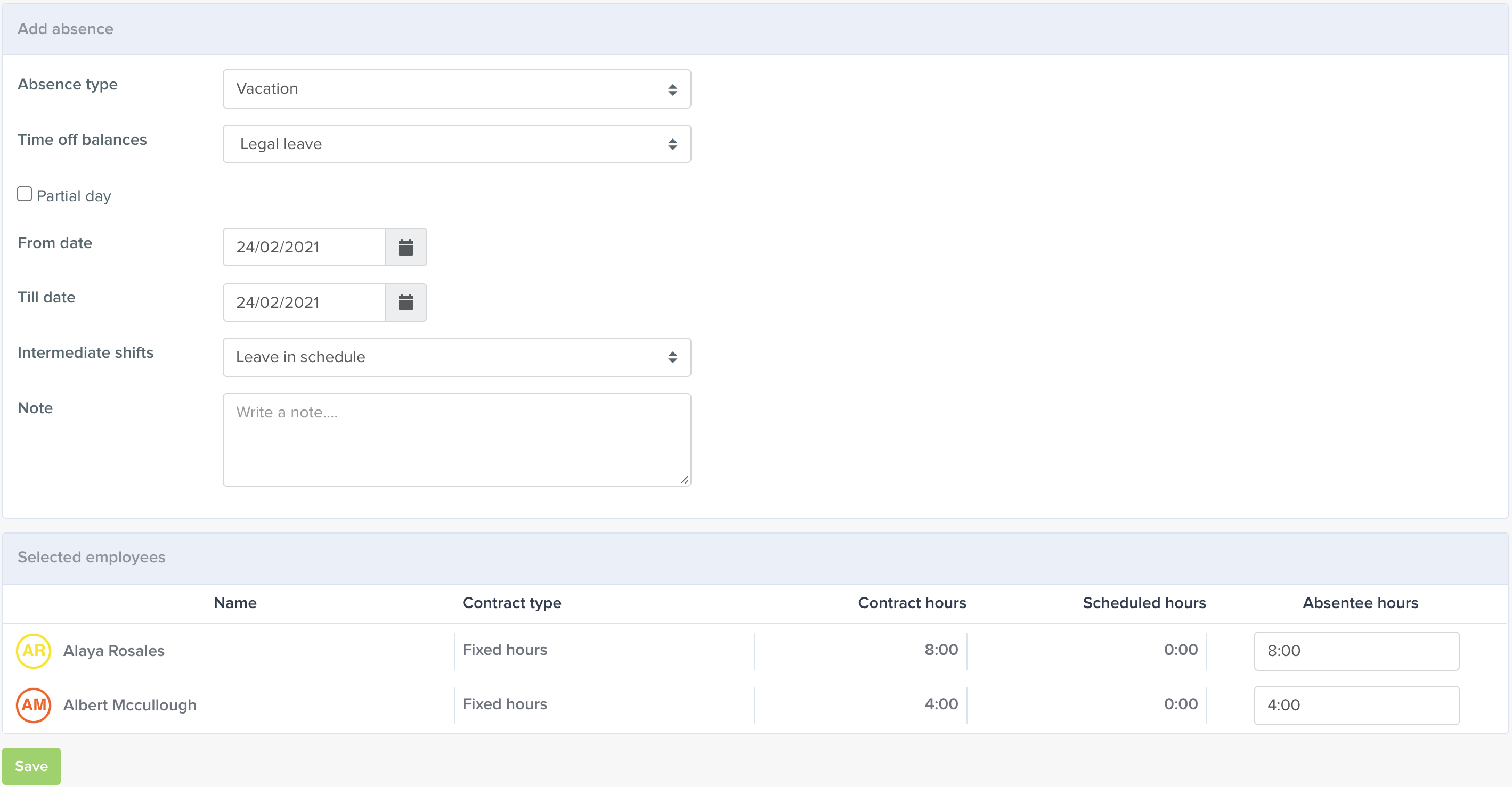Click Alaya Rosales AR avatar

pos(34,651)
